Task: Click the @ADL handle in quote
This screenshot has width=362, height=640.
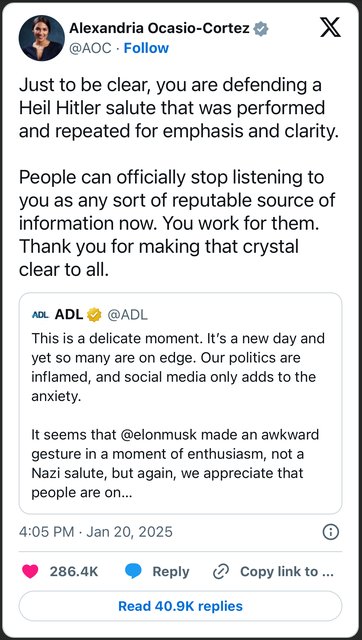Action: 128,315
